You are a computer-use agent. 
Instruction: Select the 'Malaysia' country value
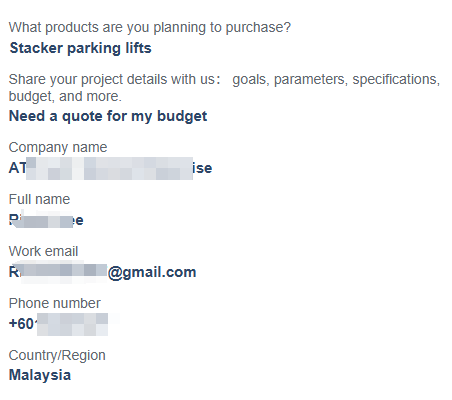coord(40,375)
